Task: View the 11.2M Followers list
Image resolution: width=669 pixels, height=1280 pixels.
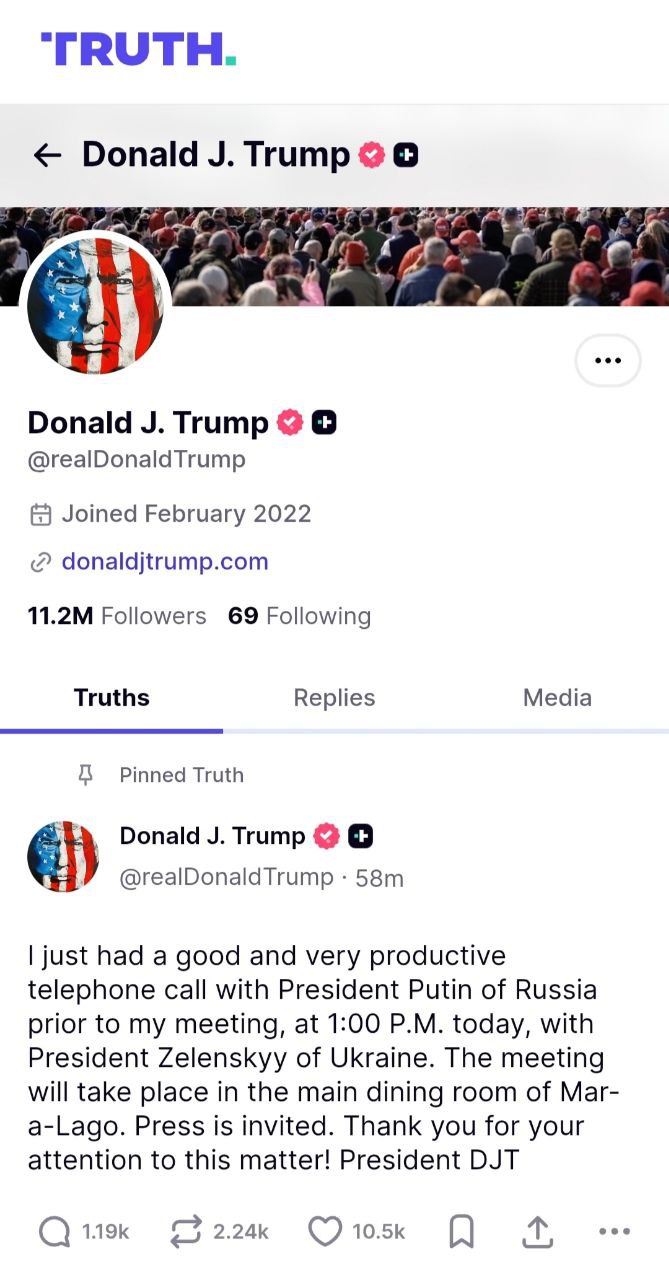Action: (x=116, y=616)
